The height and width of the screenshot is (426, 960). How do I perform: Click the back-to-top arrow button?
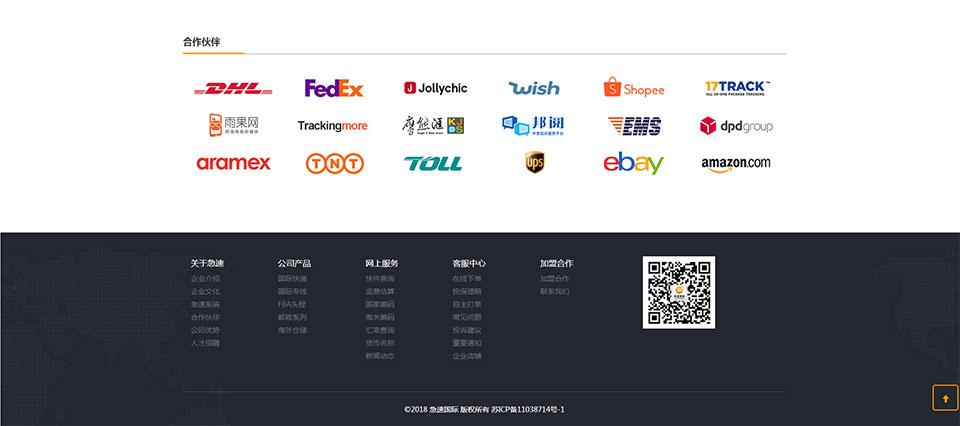point(945,398)
